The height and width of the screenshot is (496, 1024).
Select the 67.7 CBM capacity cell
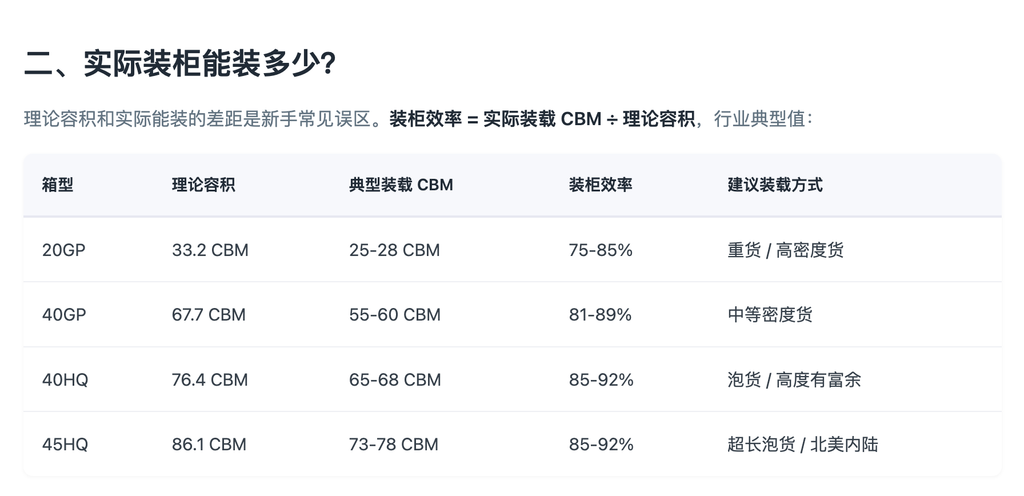pos(209,315)
